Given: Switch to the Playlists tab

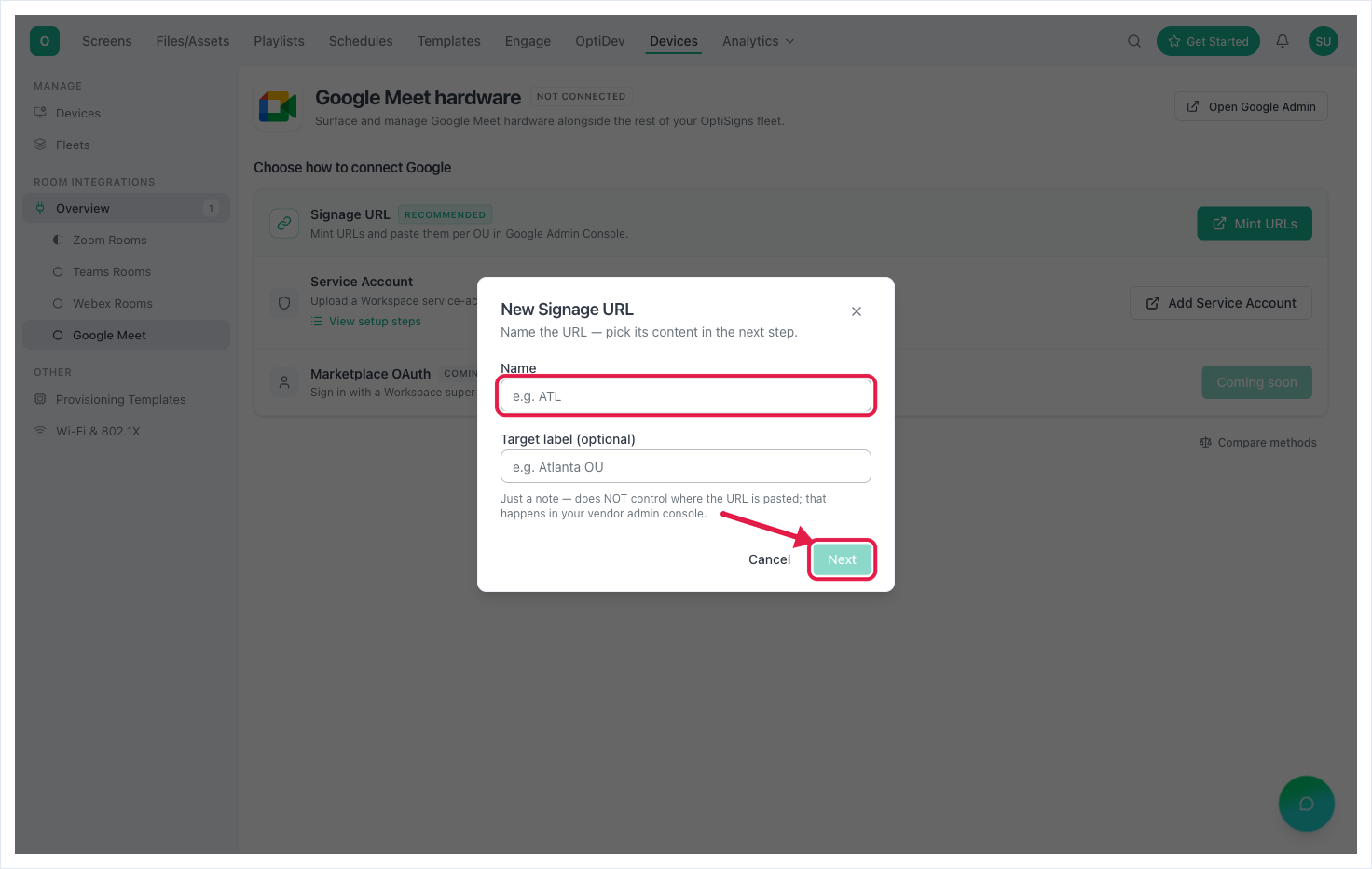Looking at the screenshot, I should coord(280,41).
